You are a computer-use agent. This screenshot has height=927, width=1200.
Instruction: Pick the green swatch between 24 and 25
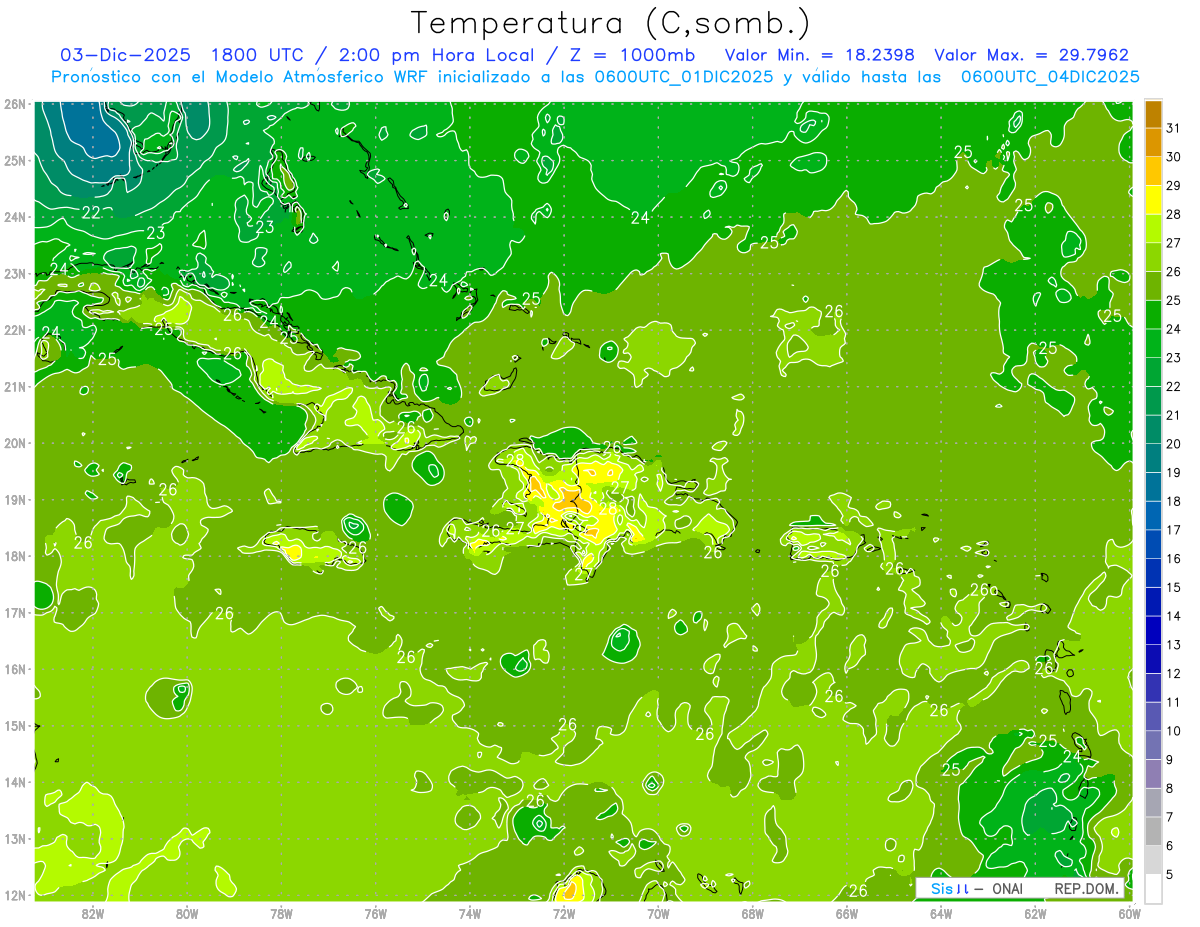click(1153, 315)
